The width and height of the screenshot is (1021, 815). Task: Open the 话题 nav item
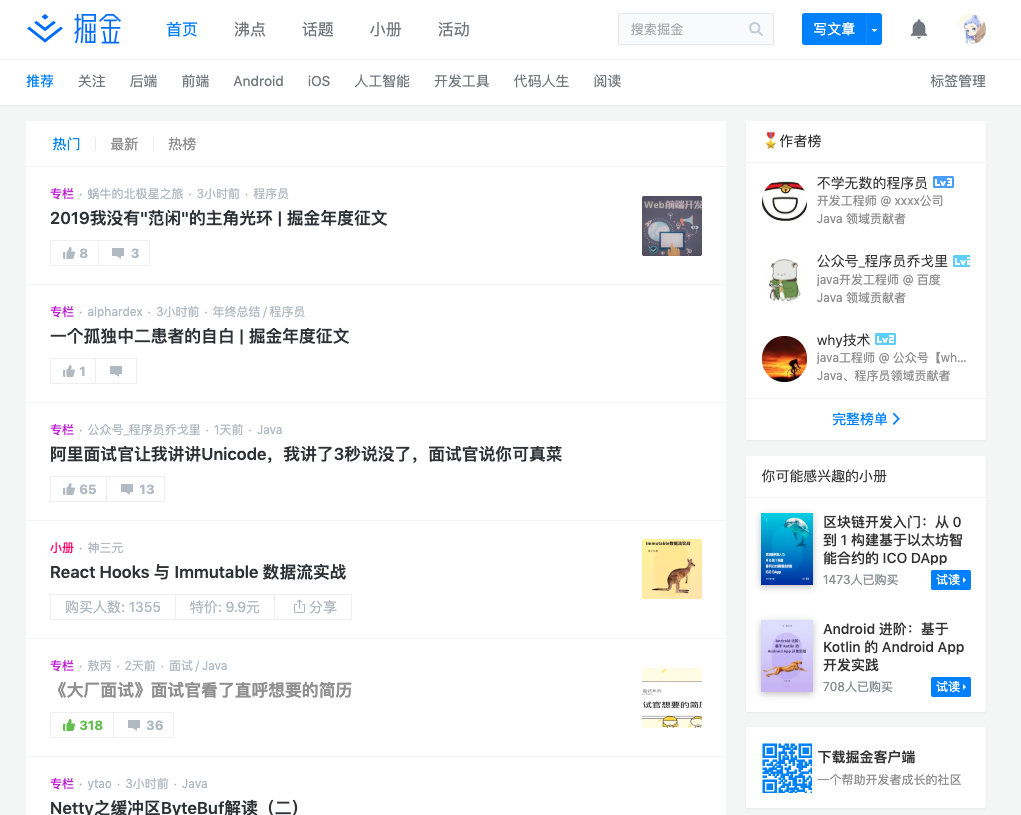coord(318,29)
